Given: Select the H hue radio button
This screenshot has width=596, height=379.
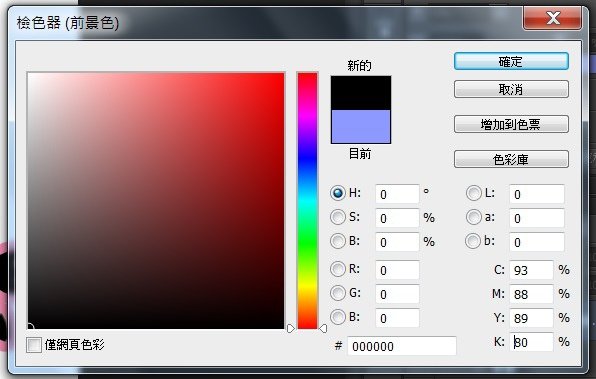Looking at the screenshot, I should [x=338, y=193].
